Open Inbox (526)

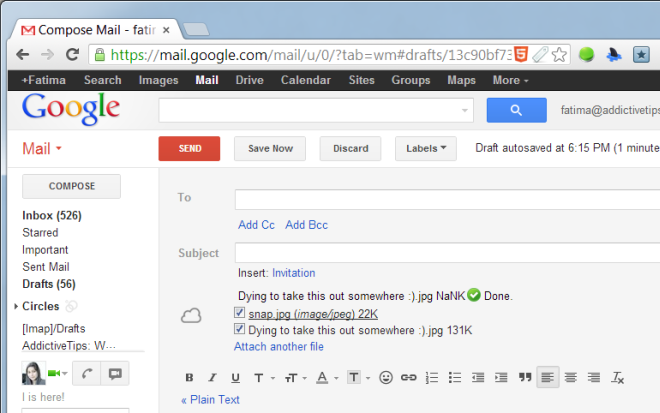click(x=52, y=216)
